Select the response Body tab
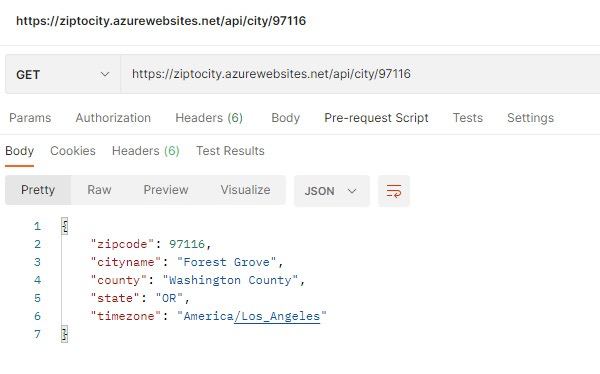This screenshot has width=600, height=374. [x=20, y=151]
